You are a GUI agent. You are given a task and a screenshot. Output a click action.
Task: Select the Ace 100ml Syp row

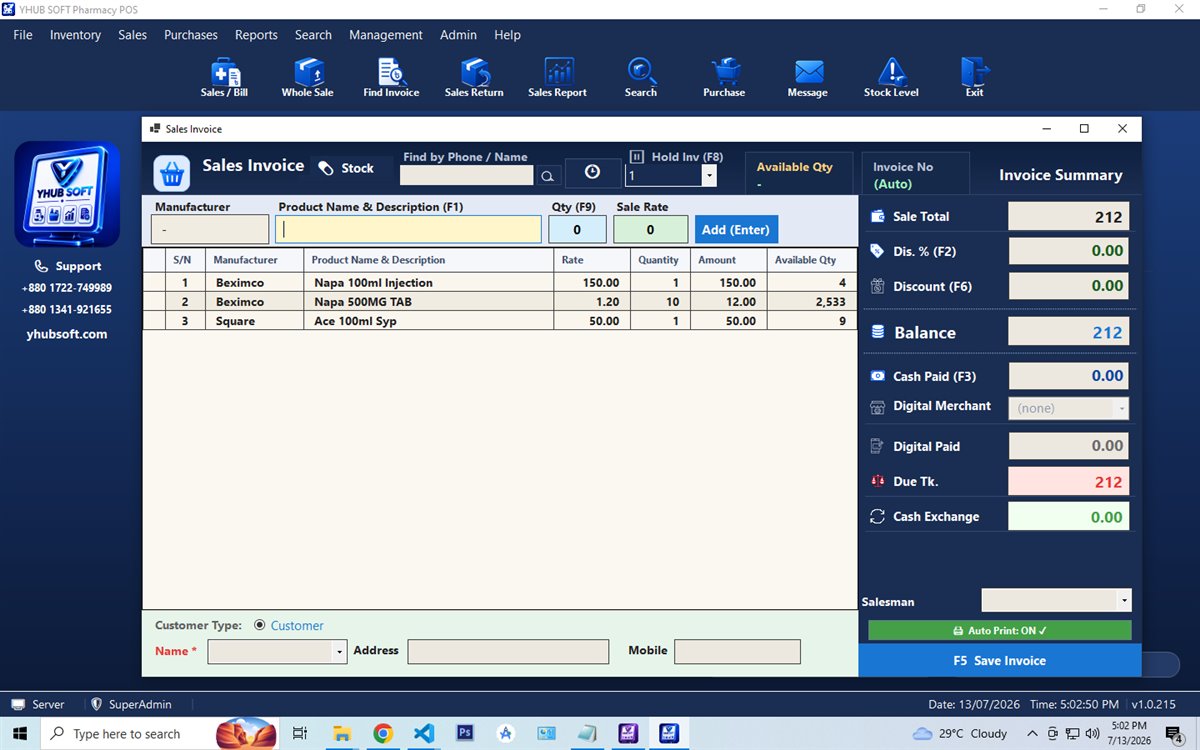point(500,321)
